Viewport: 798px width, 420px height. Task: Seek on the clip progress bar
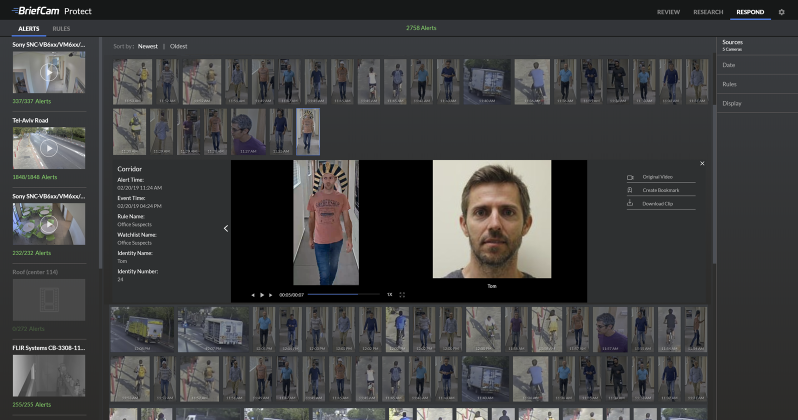click(344, 294)
